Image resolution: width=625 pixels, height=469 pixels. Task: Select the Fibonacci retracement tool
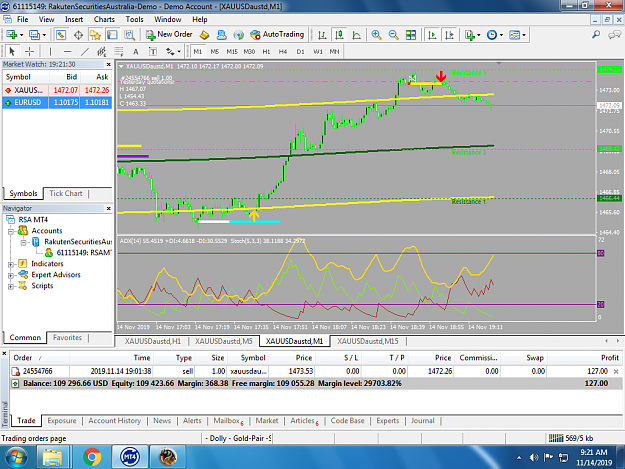pos(119,51)
